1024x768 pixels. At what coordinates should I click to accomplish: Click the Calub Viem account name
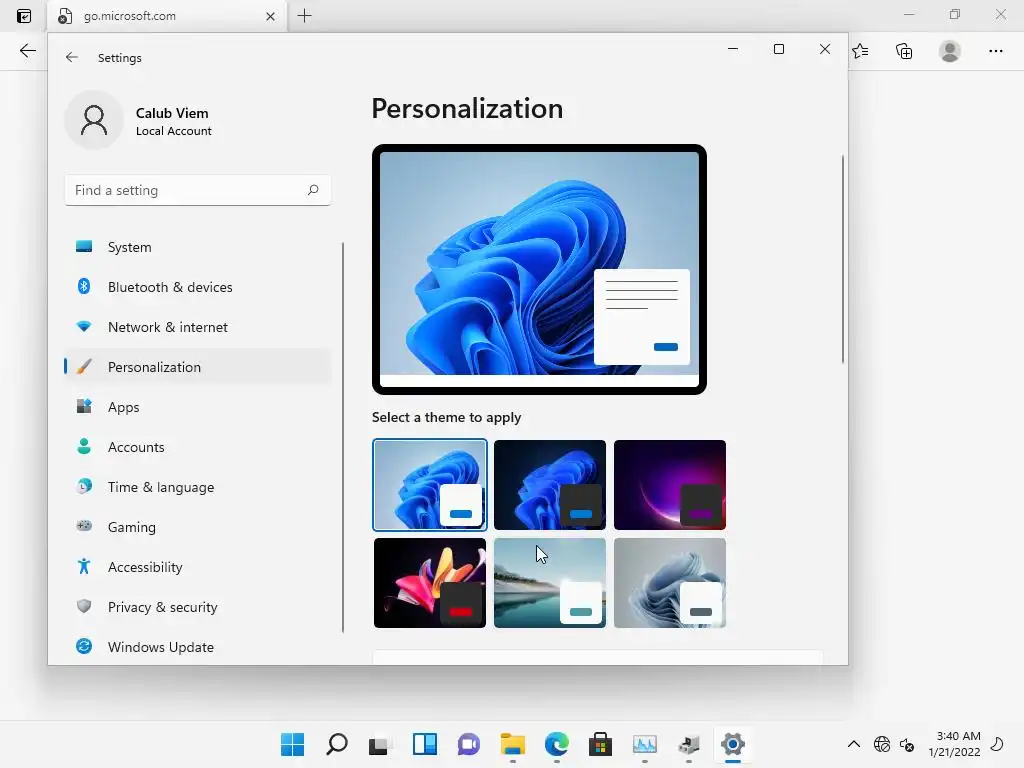tap(172, 113)
